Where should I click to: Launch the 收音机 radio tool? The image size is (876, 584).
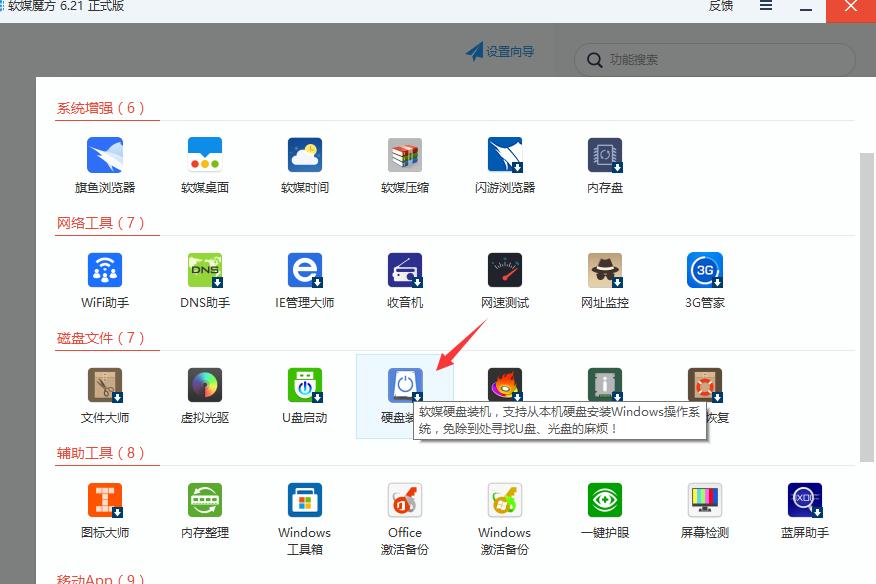click(404, 270)
